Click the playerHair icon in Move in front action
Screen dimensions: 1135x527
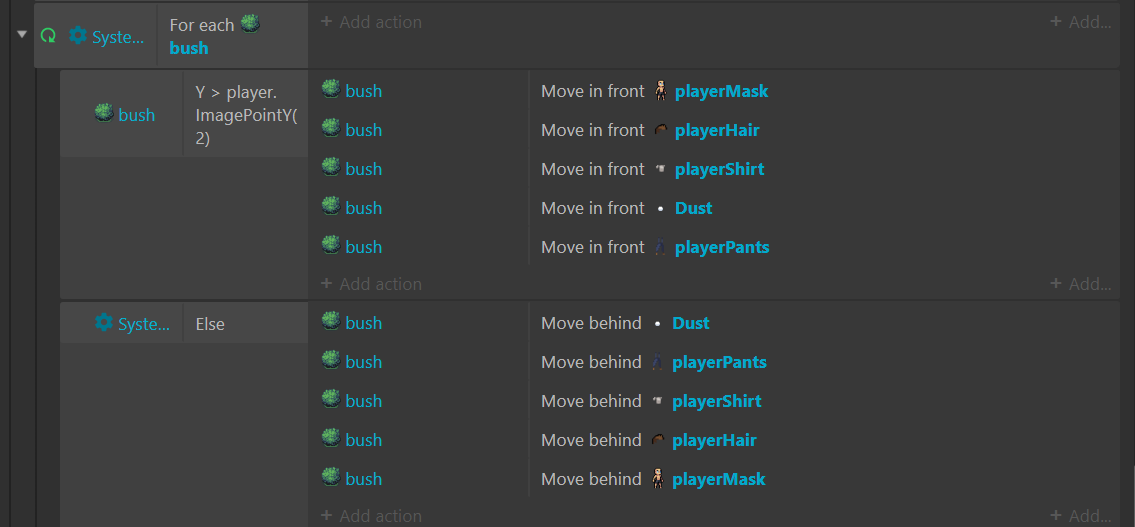click(x=659, y=130)
